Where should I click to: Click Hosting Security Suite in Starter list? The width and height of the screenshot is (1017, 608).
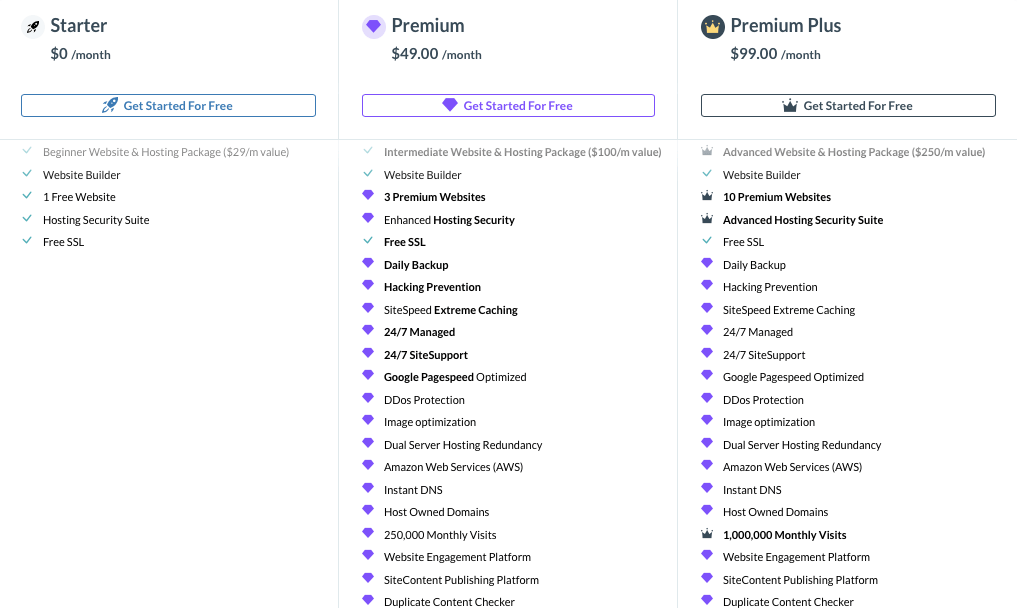click(96, 220)
